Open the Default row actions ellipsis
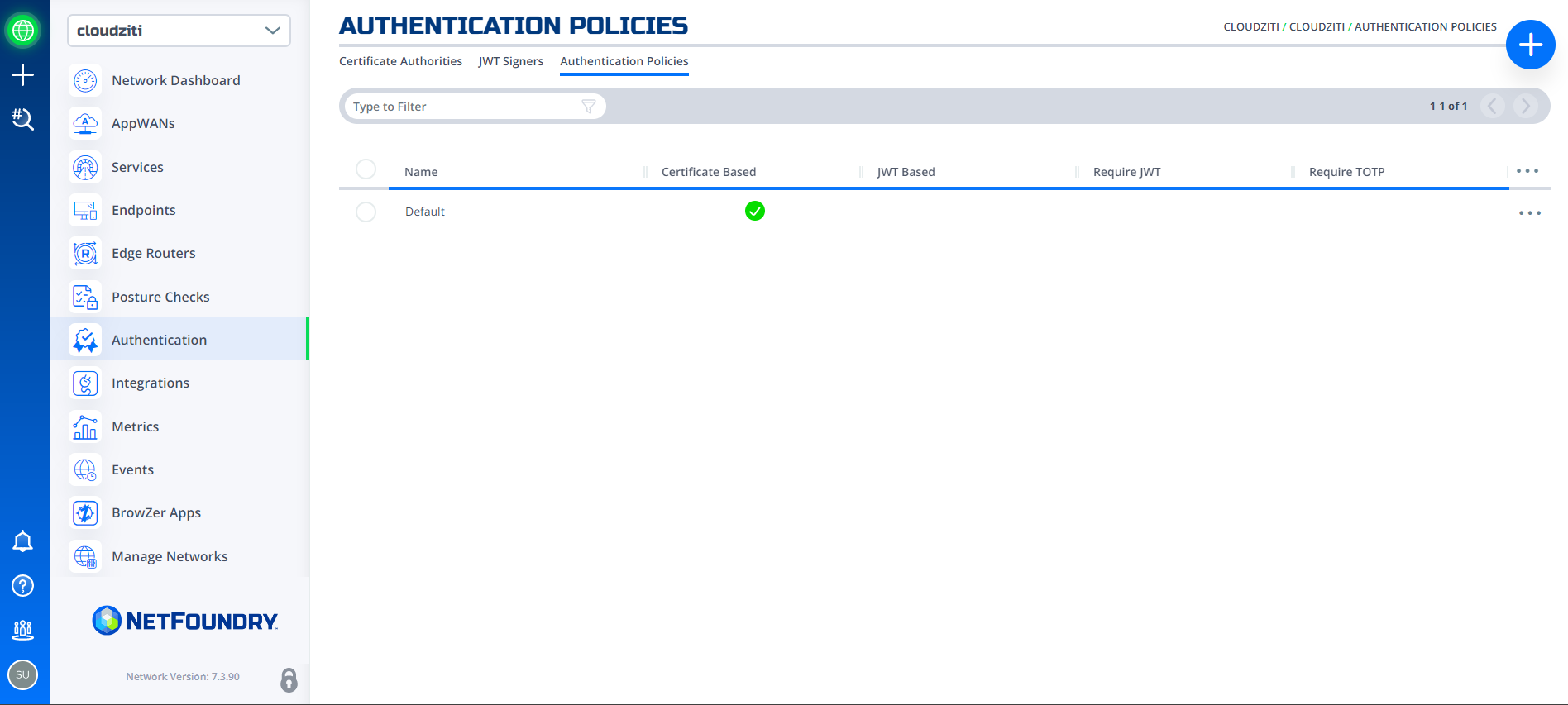1568x705 pixels. click(1530, 213)
